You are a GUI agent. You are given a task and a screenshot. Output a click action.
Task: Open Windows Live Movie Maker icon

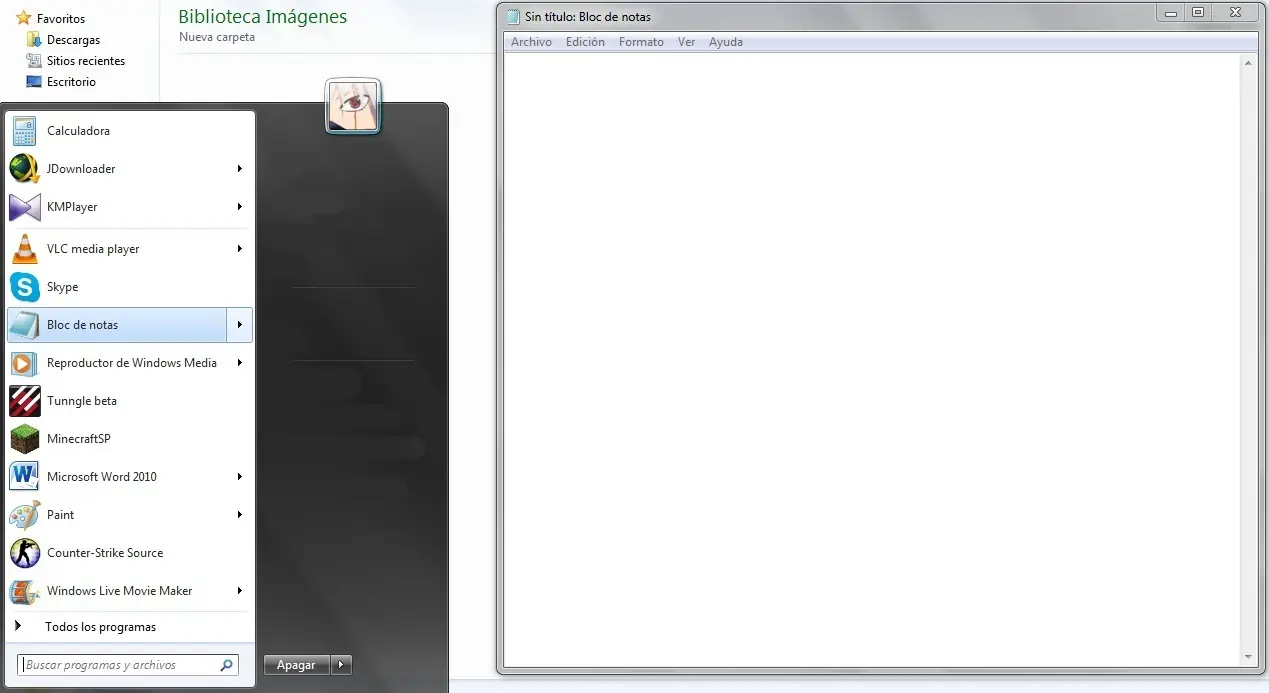tap(24, 591)
